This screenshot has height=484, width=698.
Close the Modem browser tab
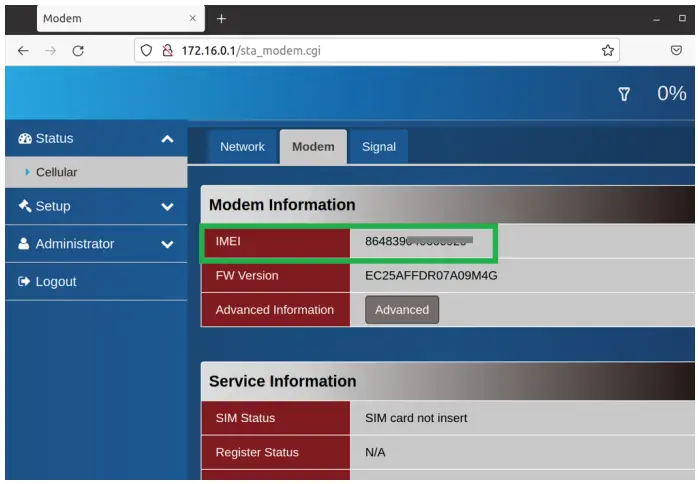tap(193, 18)
